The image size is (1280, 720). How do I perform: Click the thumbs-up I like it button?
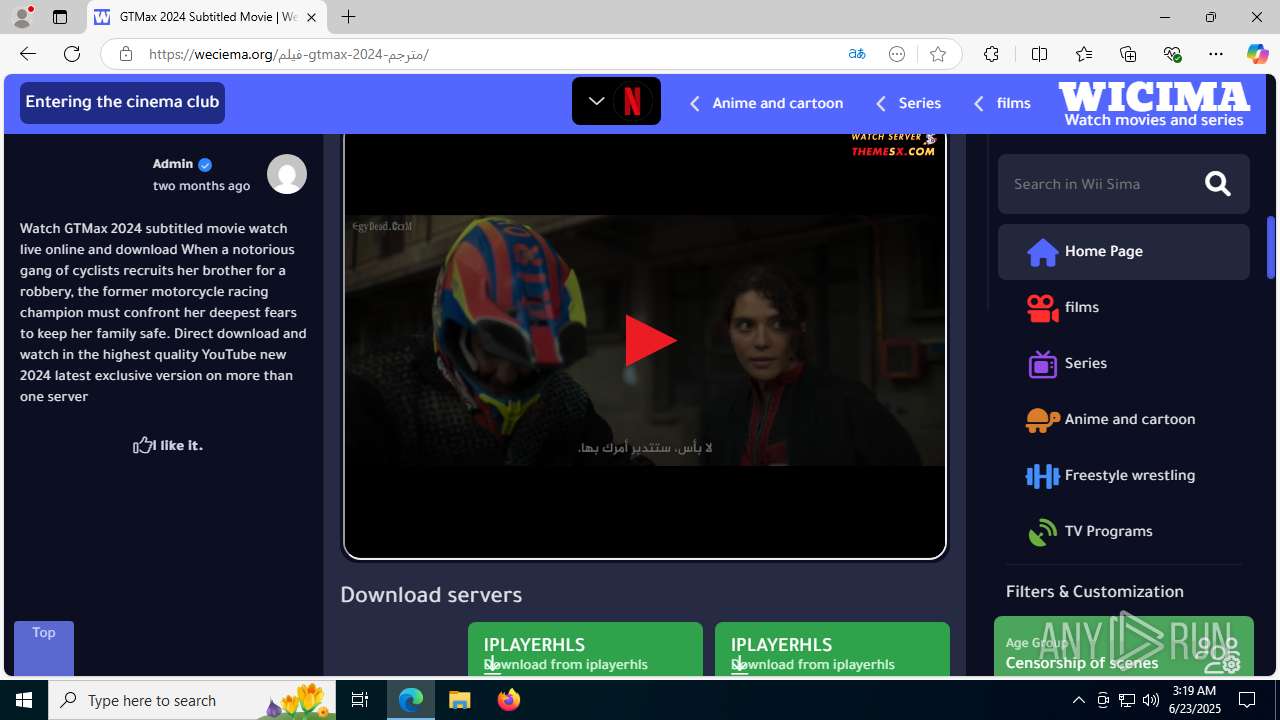[167, 445]
